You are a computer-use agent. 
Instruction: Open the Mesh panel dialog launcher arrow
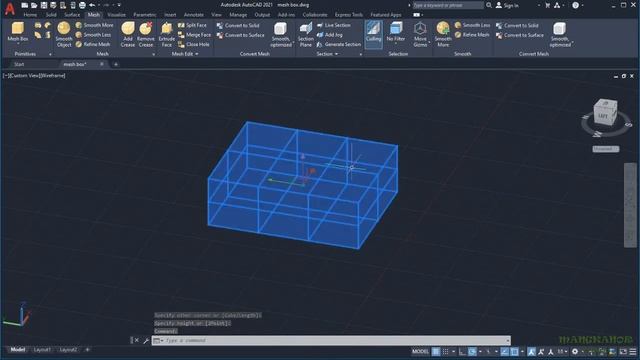[x=153, y=54]
